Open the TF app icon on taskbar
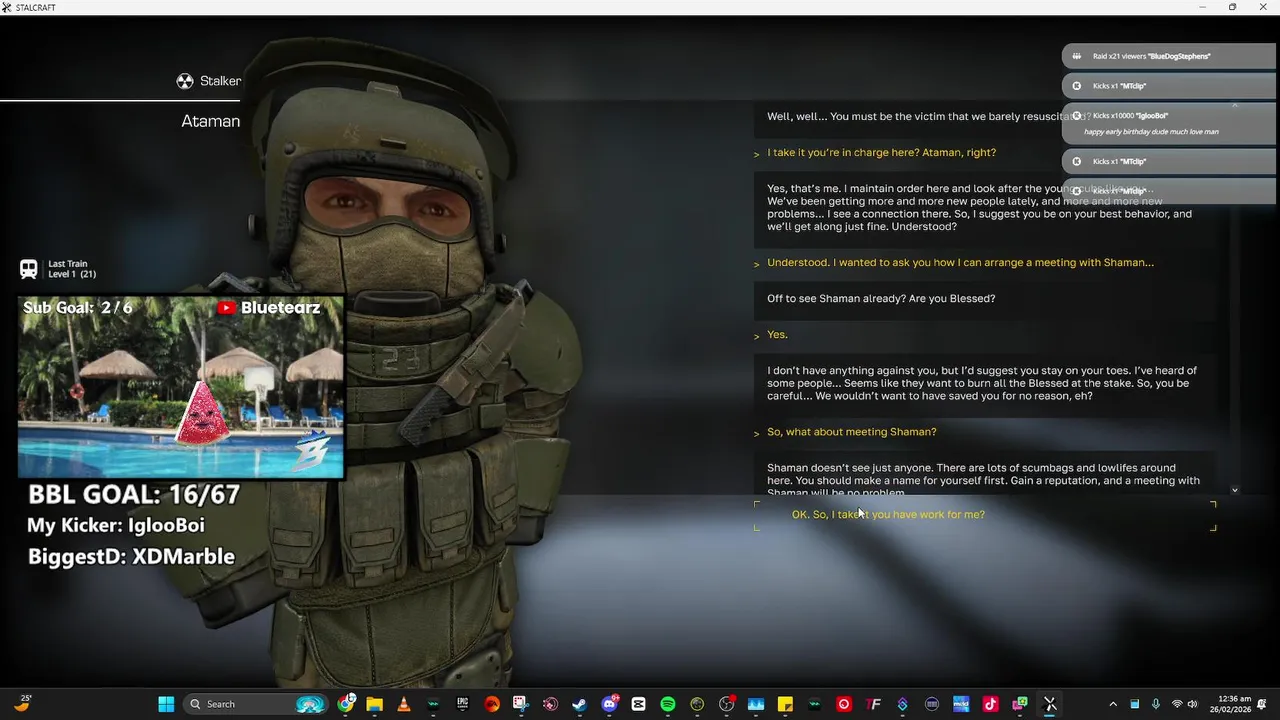1280x720 pixels. [x=873, y=704]
